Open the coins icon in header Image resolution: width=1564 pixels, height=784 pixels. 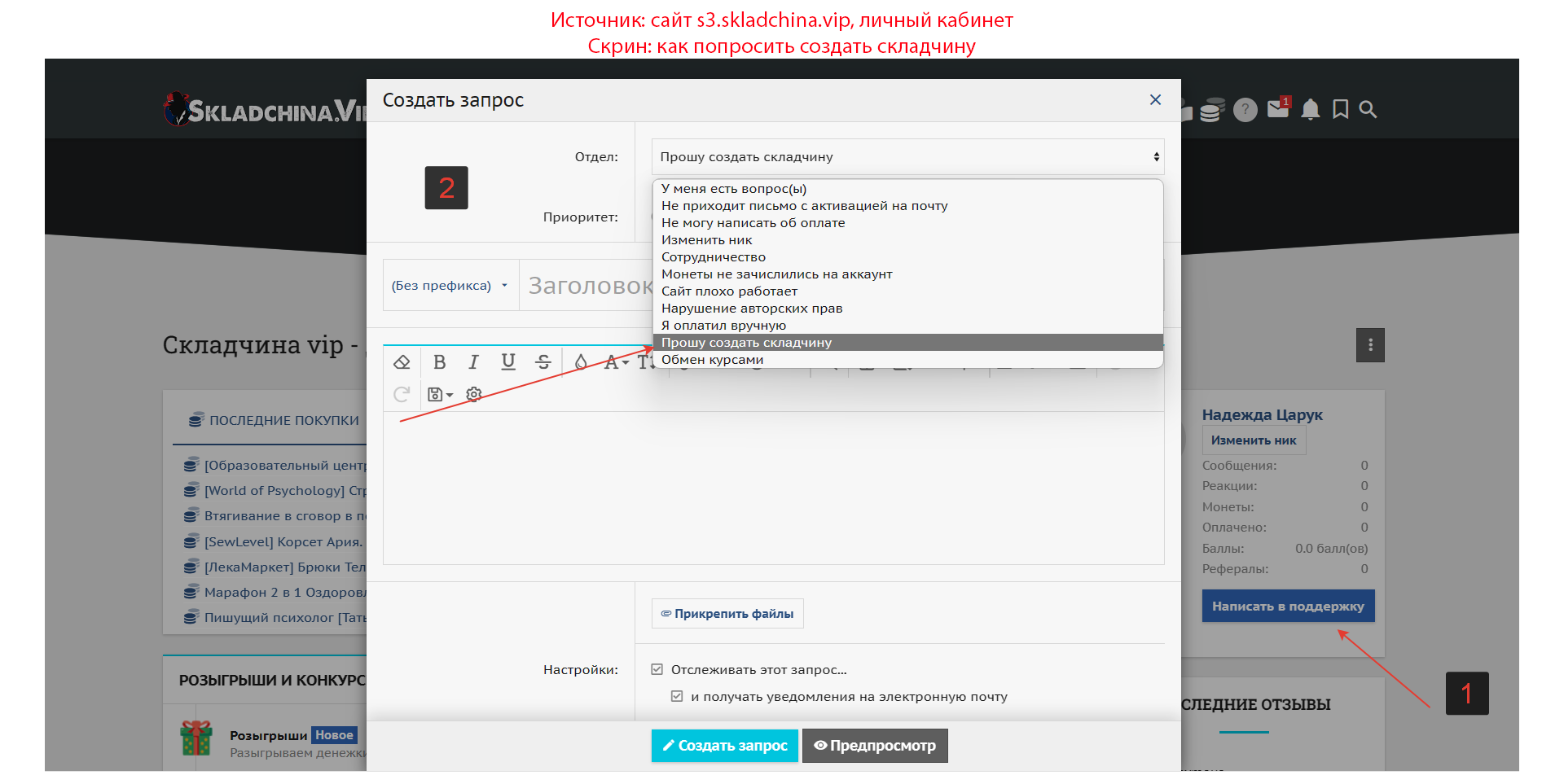[1212, 109]
